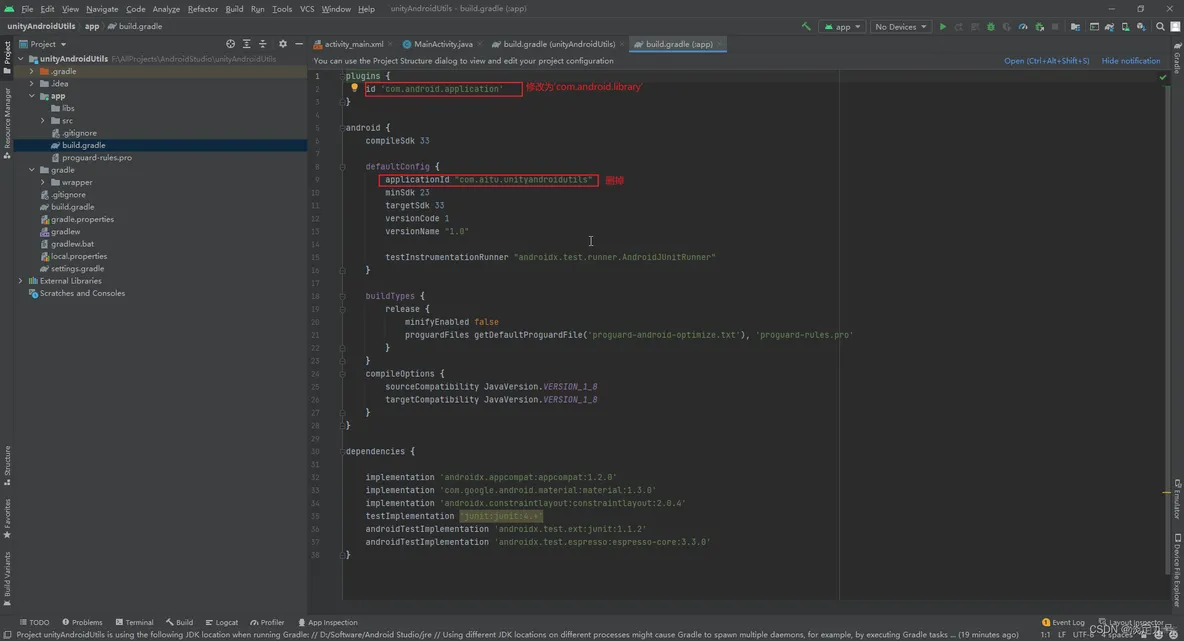This screenshot has width=1184, height=641.
Task: Click the grey Stop button in the toolbar
Action: click(1055, 26)
